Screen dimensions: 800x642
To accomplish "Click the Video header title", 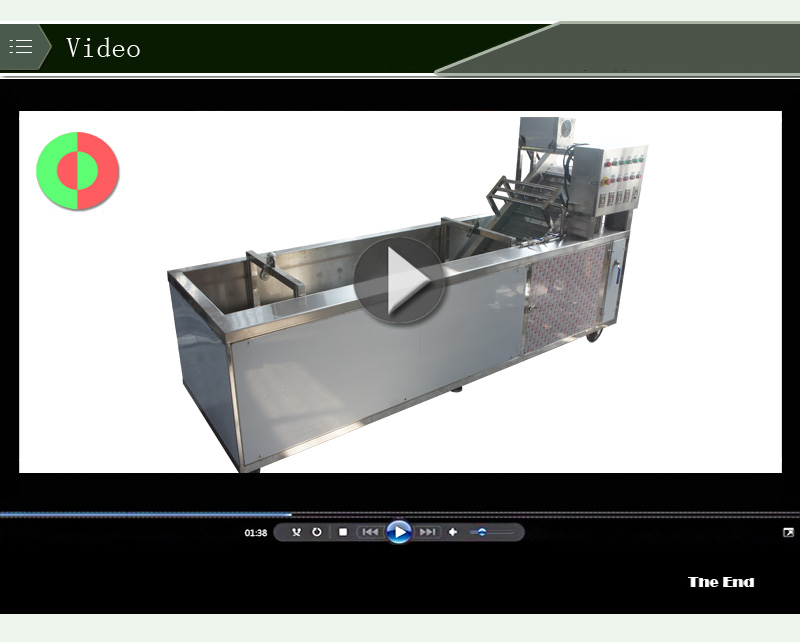I will [103, 47].
